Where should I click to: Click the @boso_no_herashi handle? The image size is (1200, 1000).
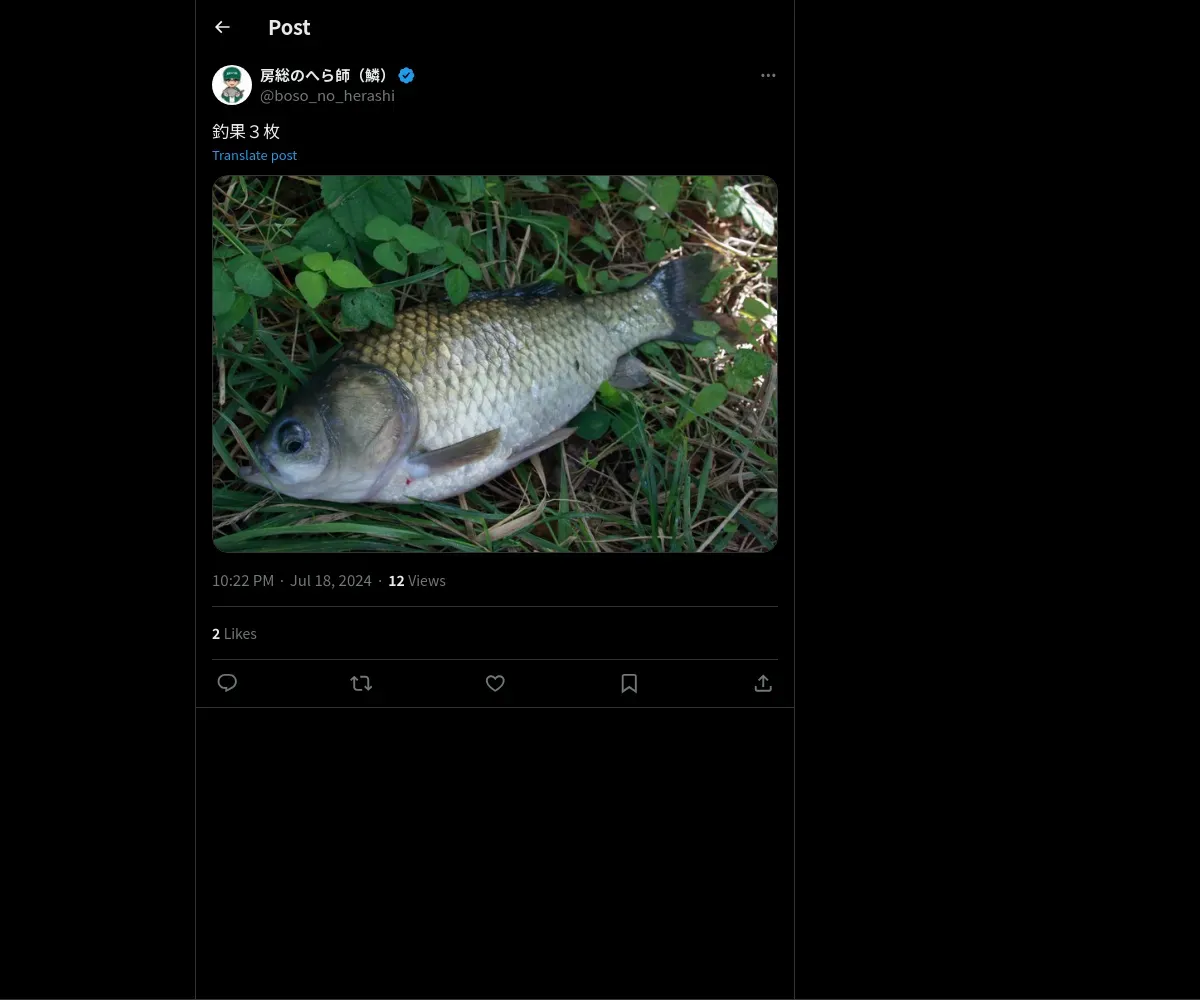[327, 96]
